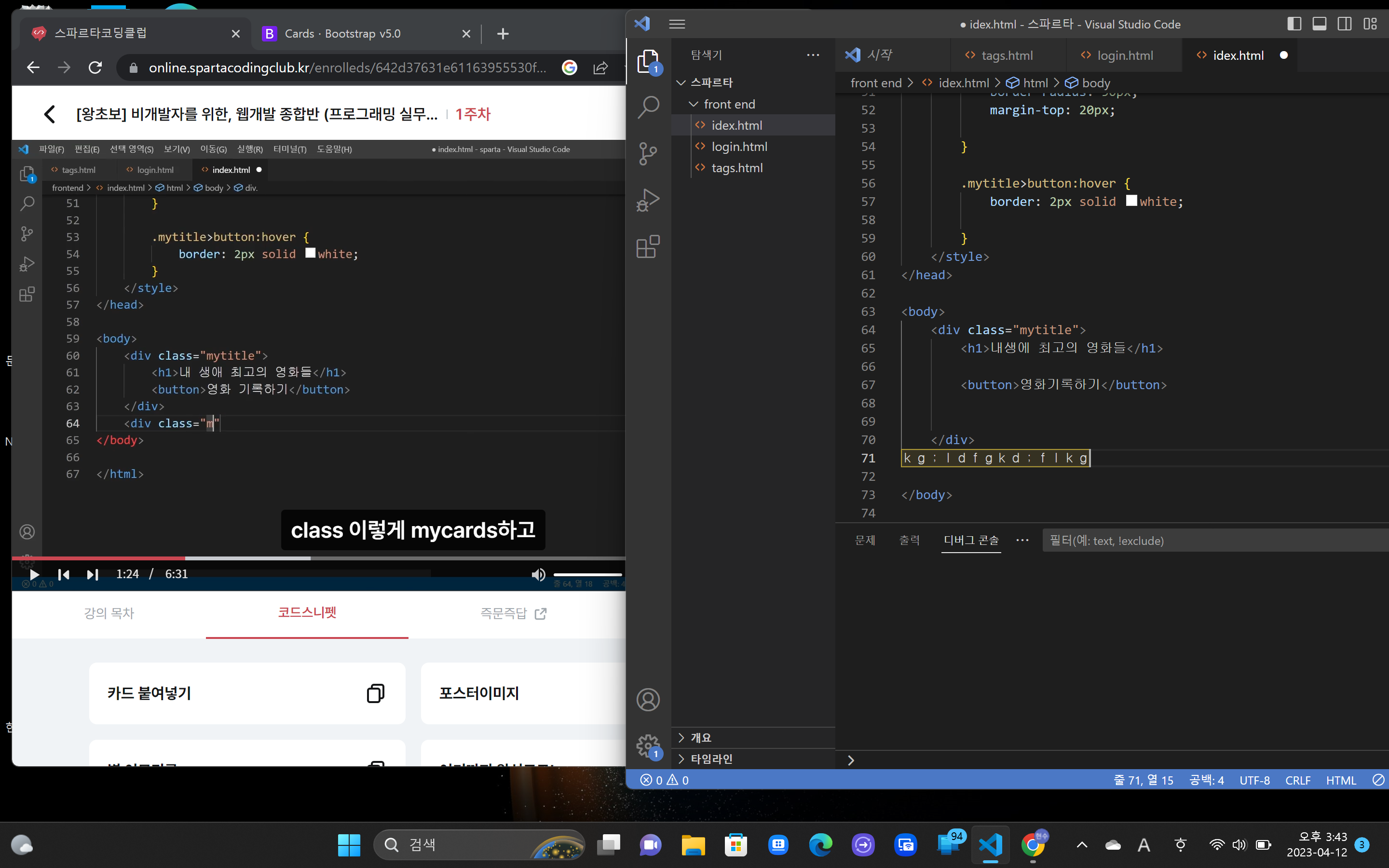Click unsaved dot on idex.html tab

click(x=1284, y=55)
